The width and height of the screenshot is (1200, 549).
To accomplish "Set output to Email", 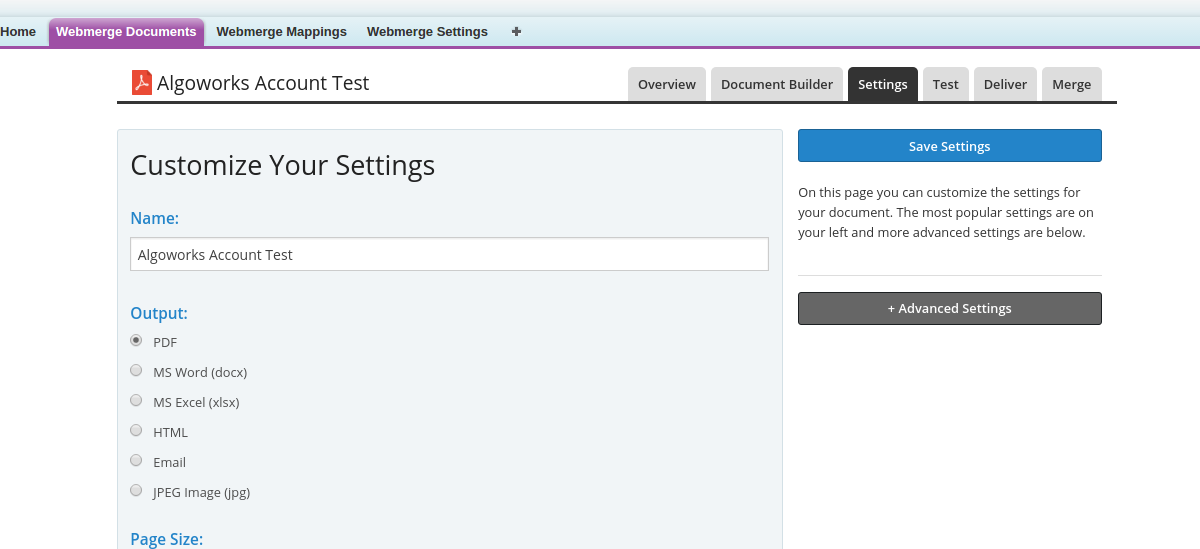I will (136, 461).
